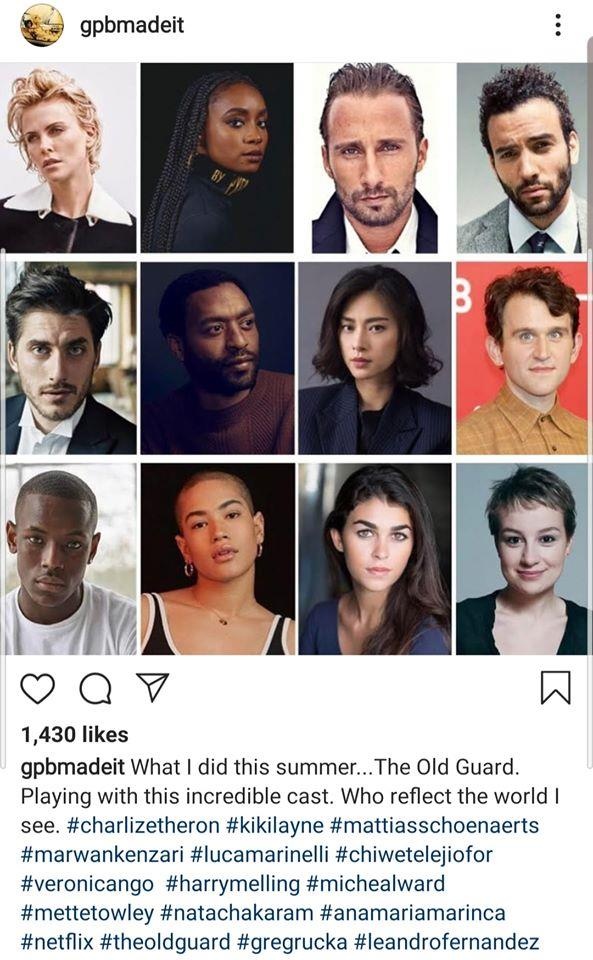This screenshot has height=960, width=593.
Task: Open the #netflix hashtag
Action: point(57,942)
